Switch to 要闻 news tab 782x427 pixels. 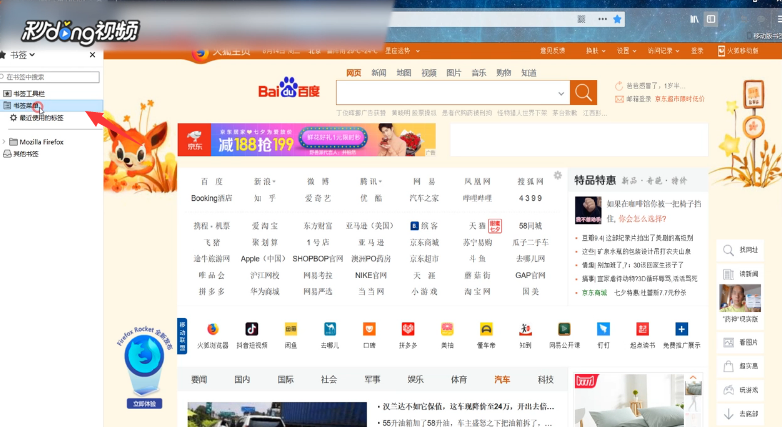click(x=199, y=380)
